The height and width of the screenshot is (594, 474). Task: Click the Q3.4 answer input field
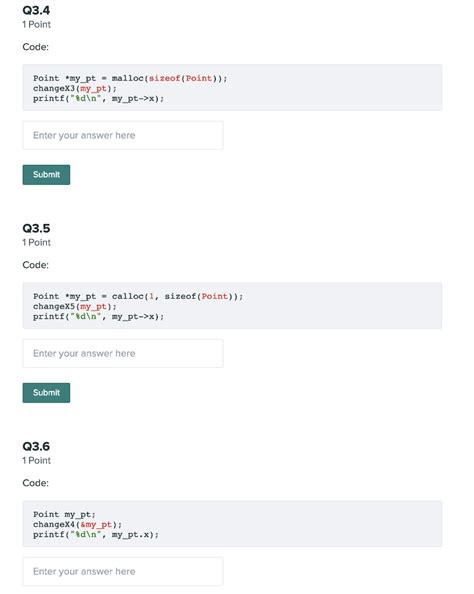(123, 135)
